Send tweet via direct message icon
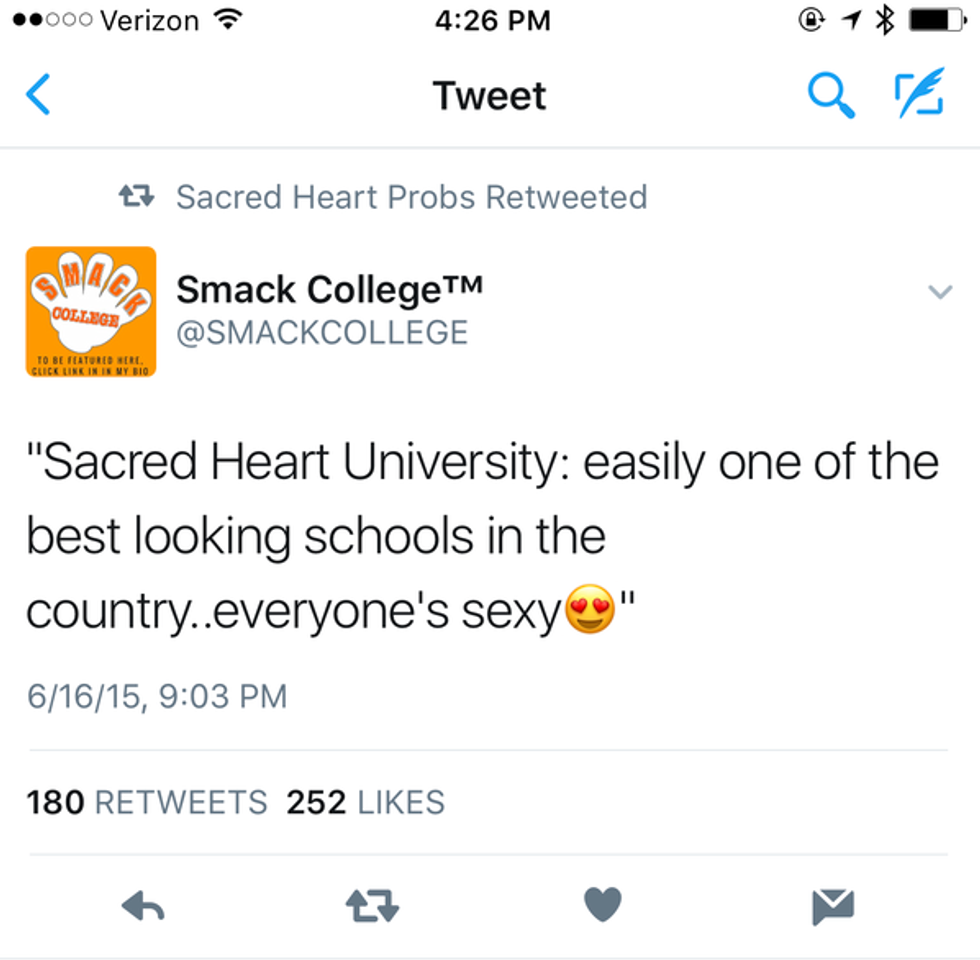 tap(833, 906)
